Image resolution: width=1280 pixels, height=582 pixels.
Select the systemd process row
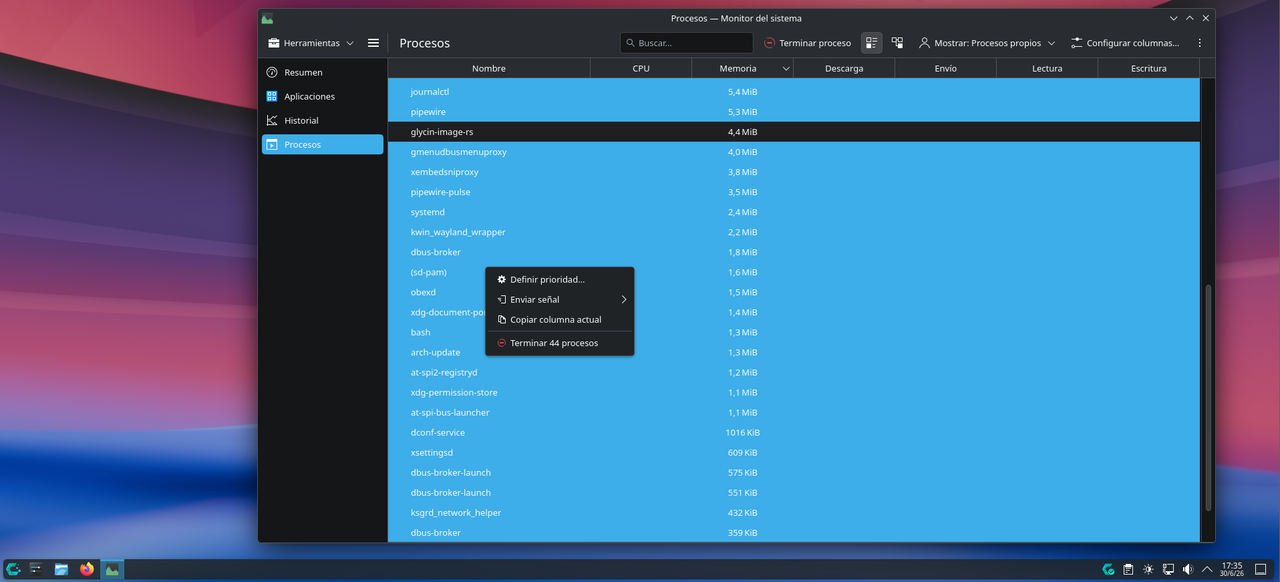[x=793, y=212]
